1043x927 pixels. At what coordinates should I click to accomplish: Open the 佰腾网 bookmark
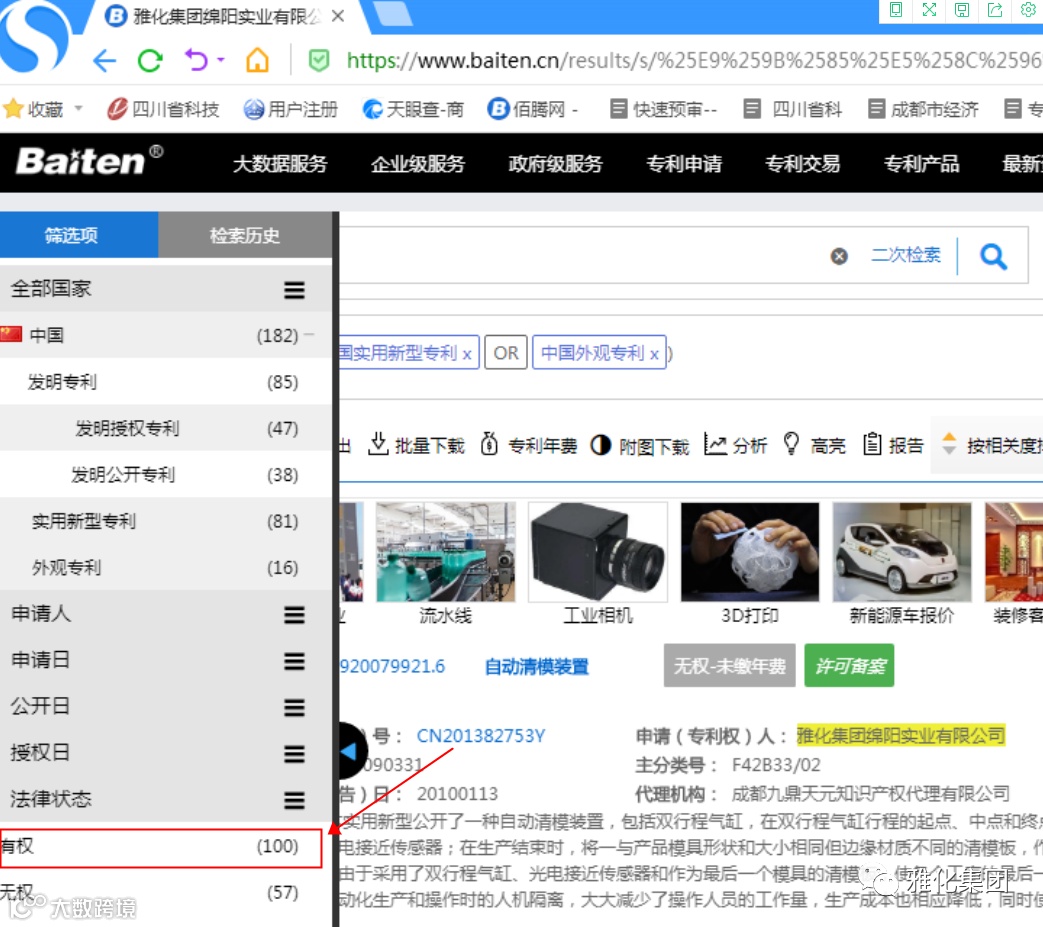(533, 109)
